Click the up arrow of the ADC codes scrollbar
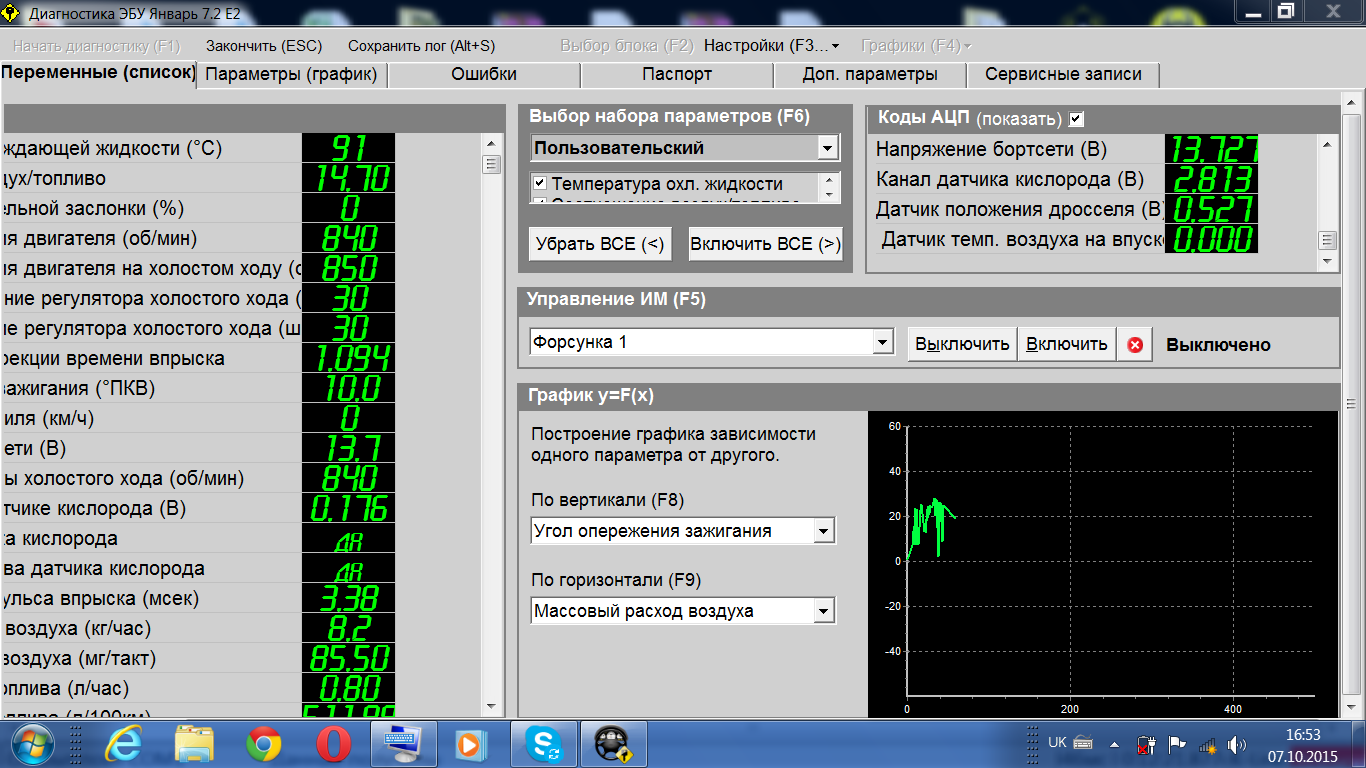The height and width of the screenshot is (768, 1366). point(1328,144)
